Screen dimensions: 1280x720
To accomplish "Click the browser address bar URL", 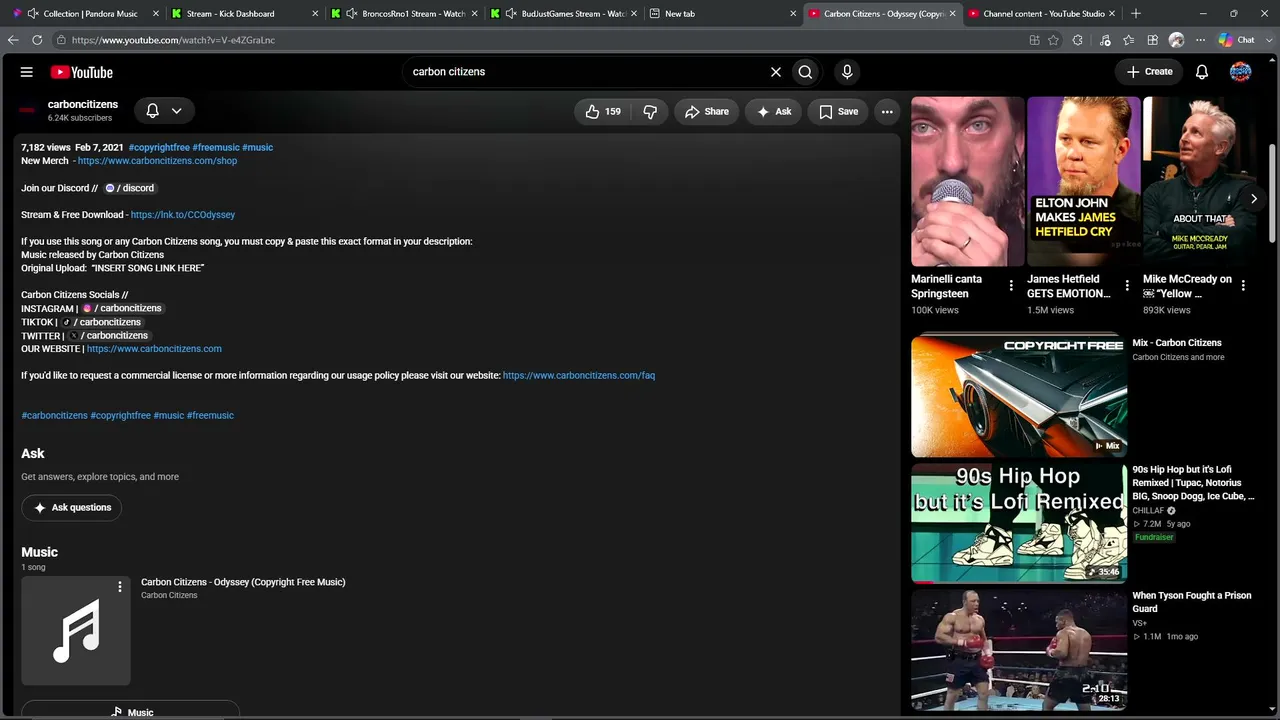I will click(x=173, y=40).
